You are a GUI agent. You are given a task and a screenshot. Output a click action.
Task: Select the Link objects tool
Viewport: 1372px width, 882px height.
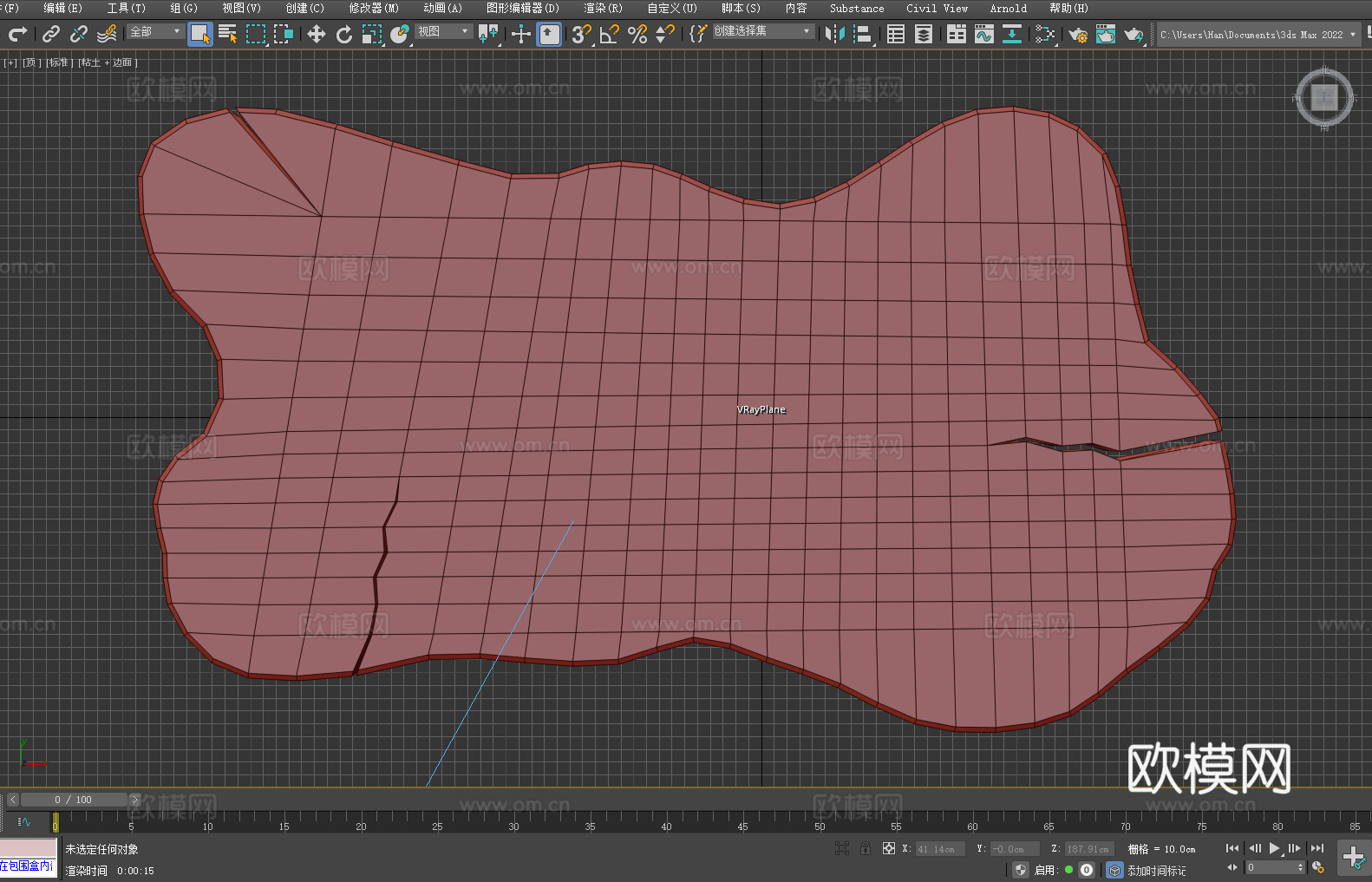pyautogui.click(x=51, y=34)
